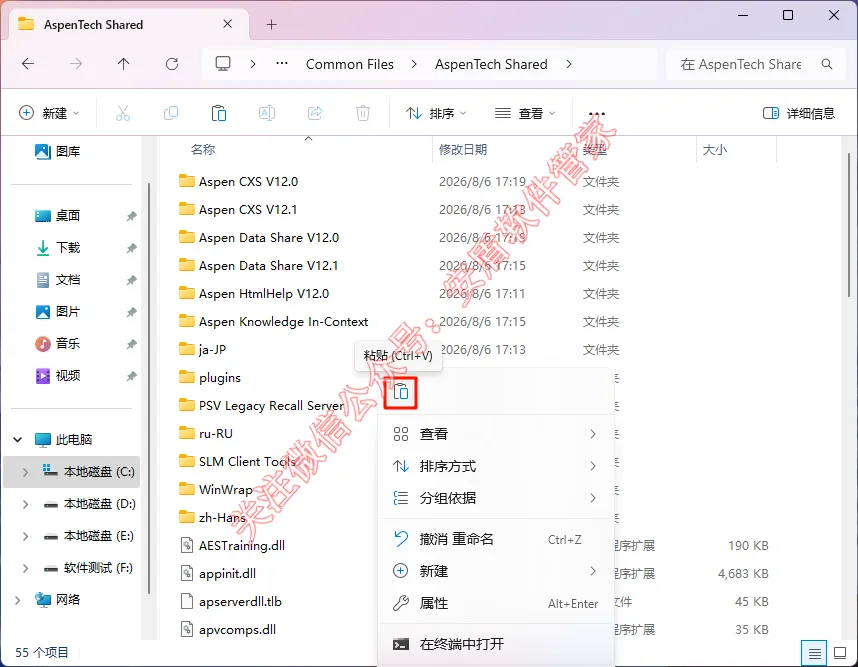Image resolution: width=858 pixels, height=667 pixels.
Task: Open Group by submenu in context menu
Action: [495, 498]
